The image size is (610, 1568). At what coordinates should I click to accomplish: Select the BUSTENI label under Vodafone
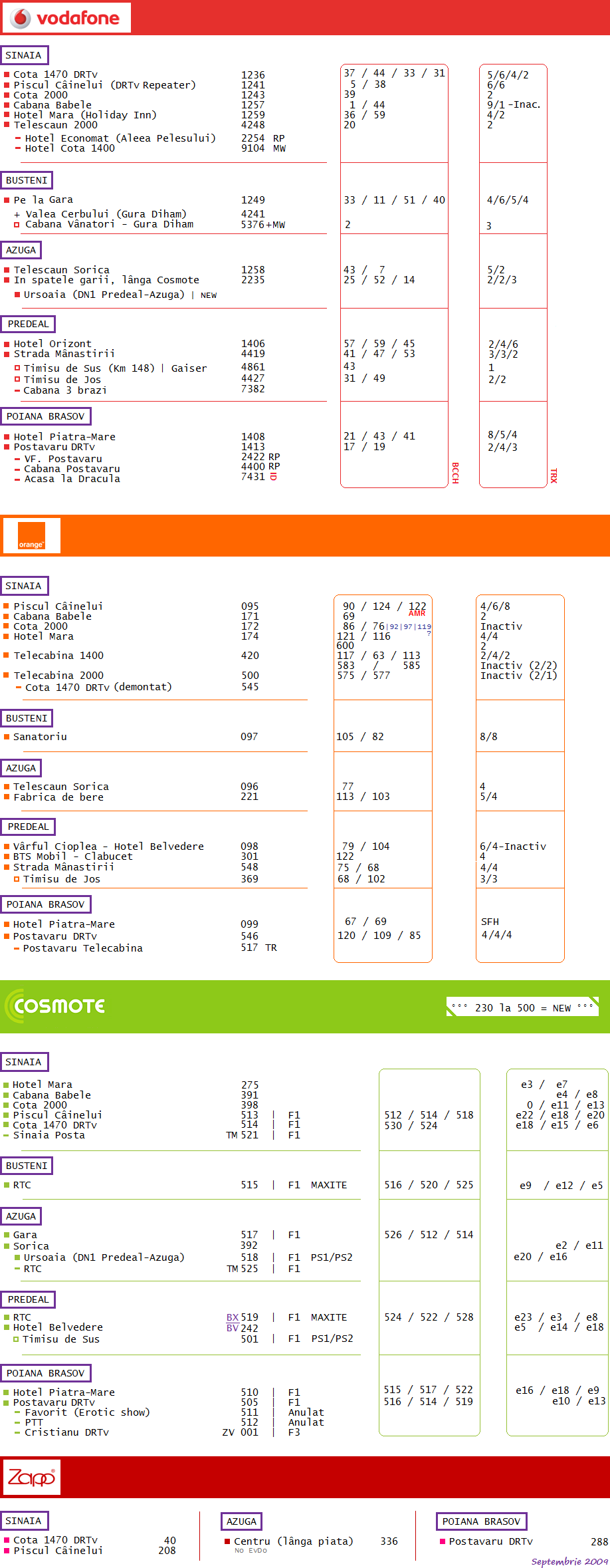click(27, 180)
